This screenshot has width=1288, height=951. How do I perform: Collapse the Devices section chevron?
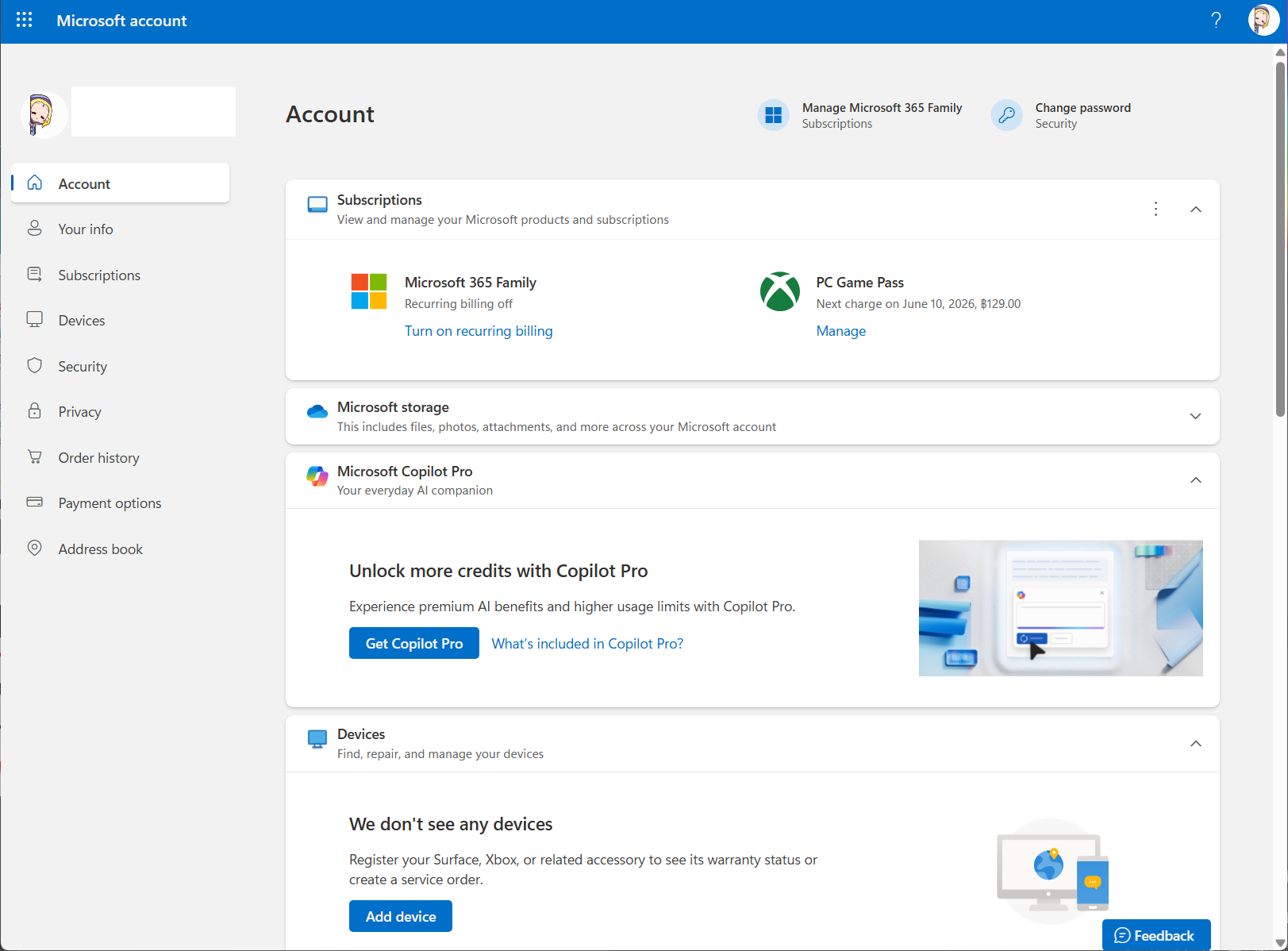[1196, 744]
